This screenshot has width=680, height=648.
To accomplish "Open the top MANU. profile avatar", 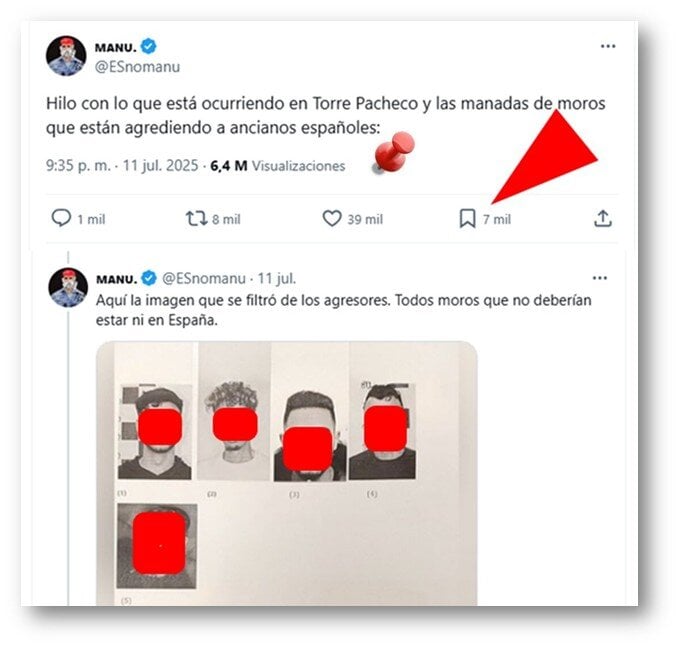I will click(66, 56).
